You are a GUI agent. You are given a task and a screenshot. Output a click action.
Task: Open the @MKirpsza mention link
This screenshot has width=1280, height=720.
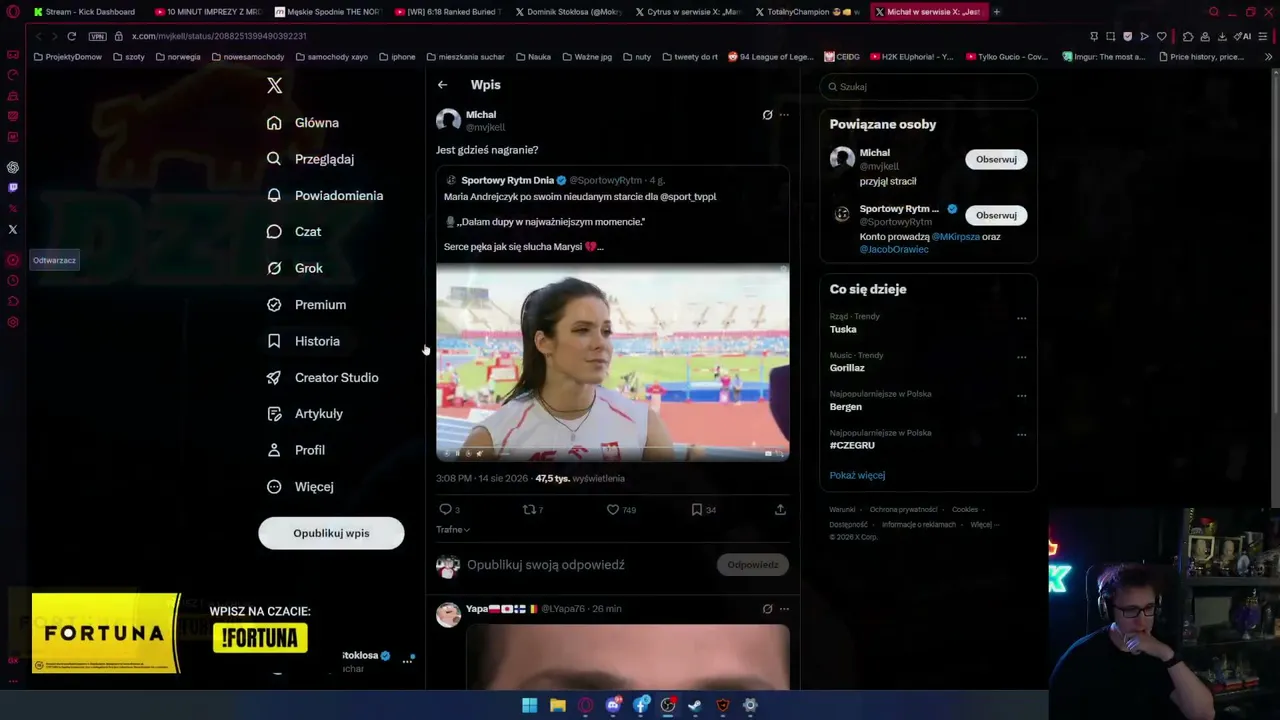click(x=955, y=237)
